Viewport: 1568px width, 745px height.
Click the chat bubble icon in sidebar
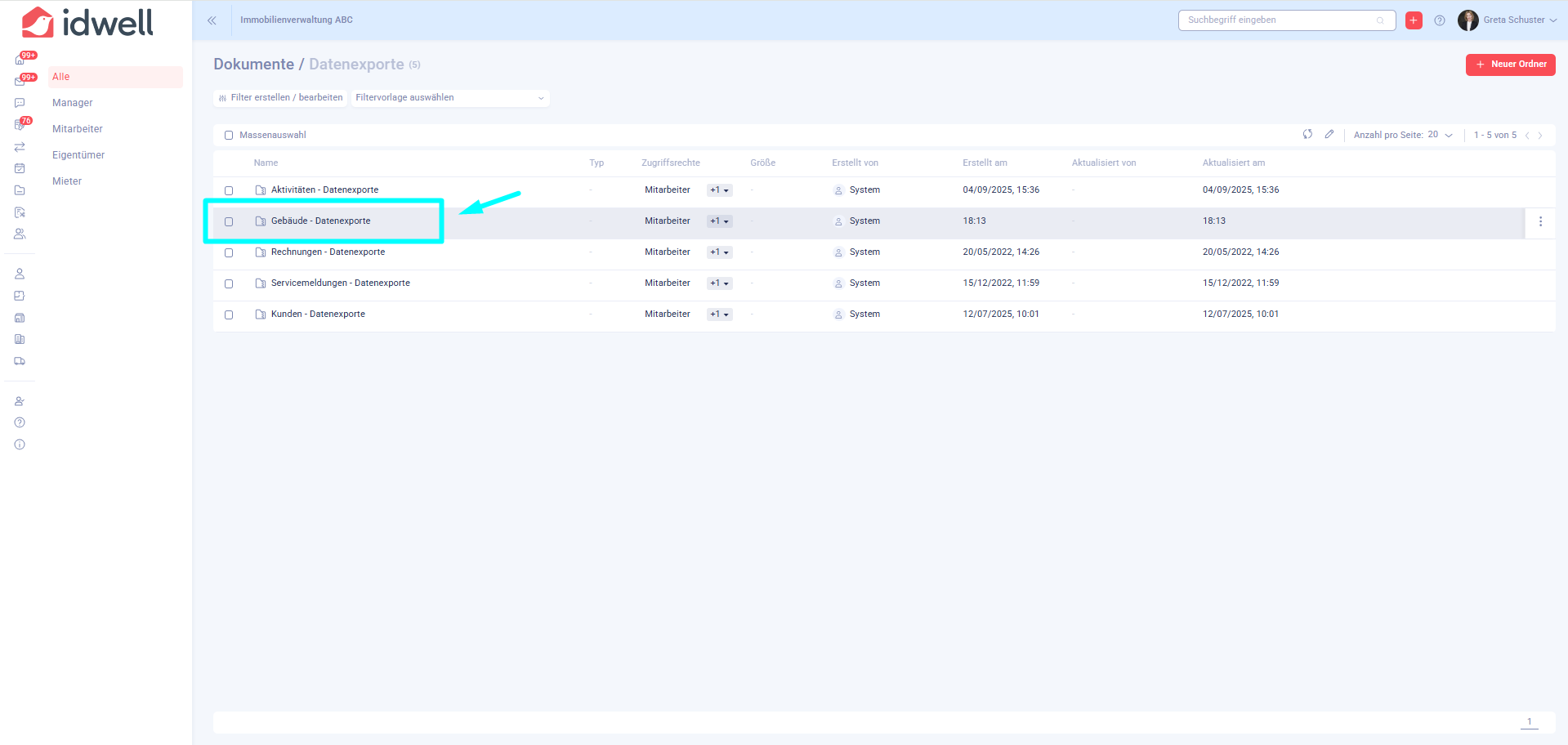[20, 103]
